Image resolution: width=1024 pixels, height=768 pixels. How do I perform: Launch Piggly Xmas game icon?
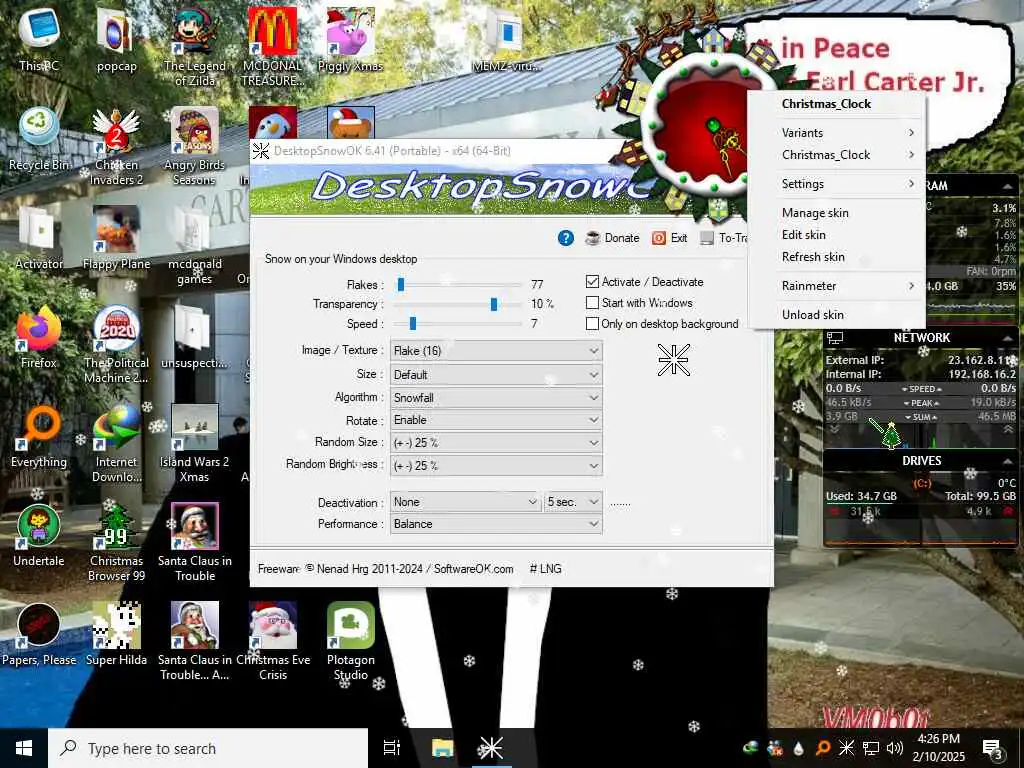coord(351,38)
